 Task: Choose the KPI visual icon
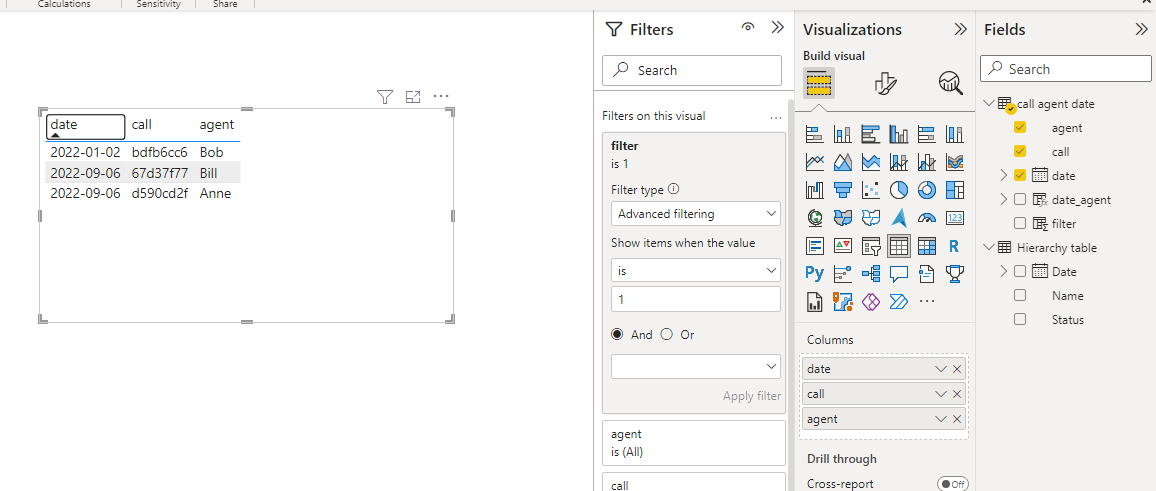[x=842, y=246]
